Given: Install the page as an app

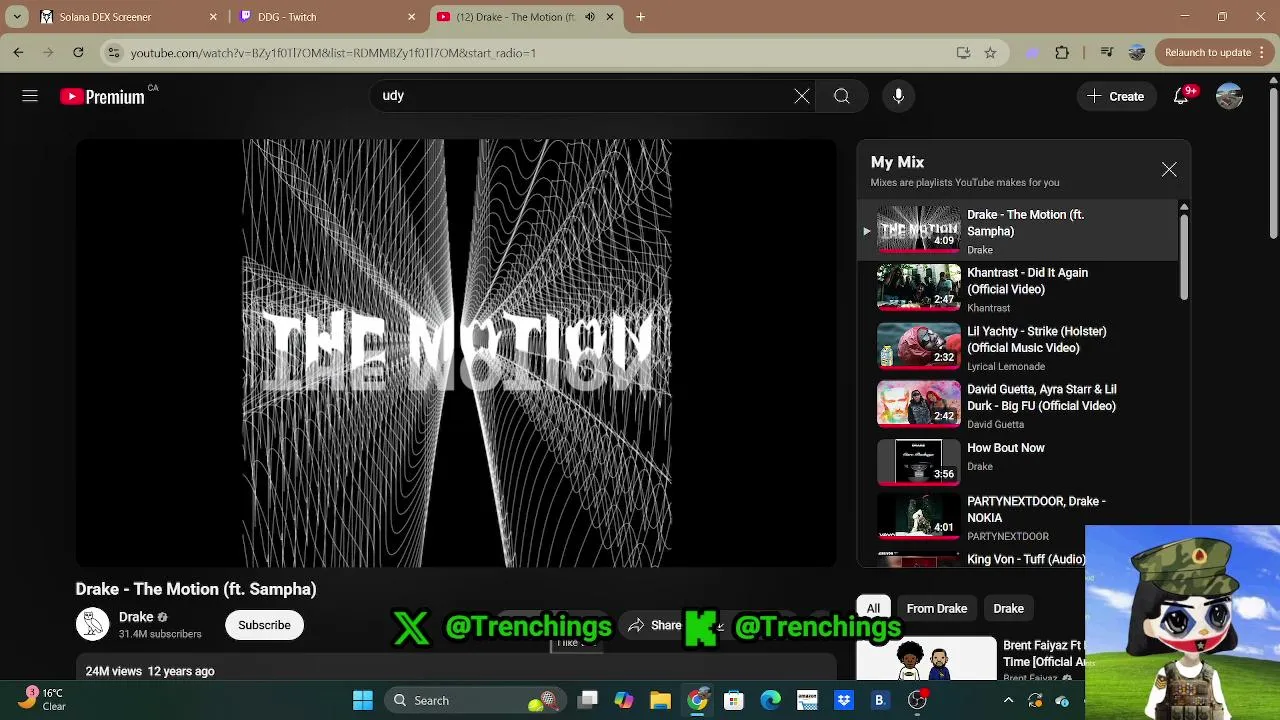Looking at the screenshot, I should click(963, 52).
